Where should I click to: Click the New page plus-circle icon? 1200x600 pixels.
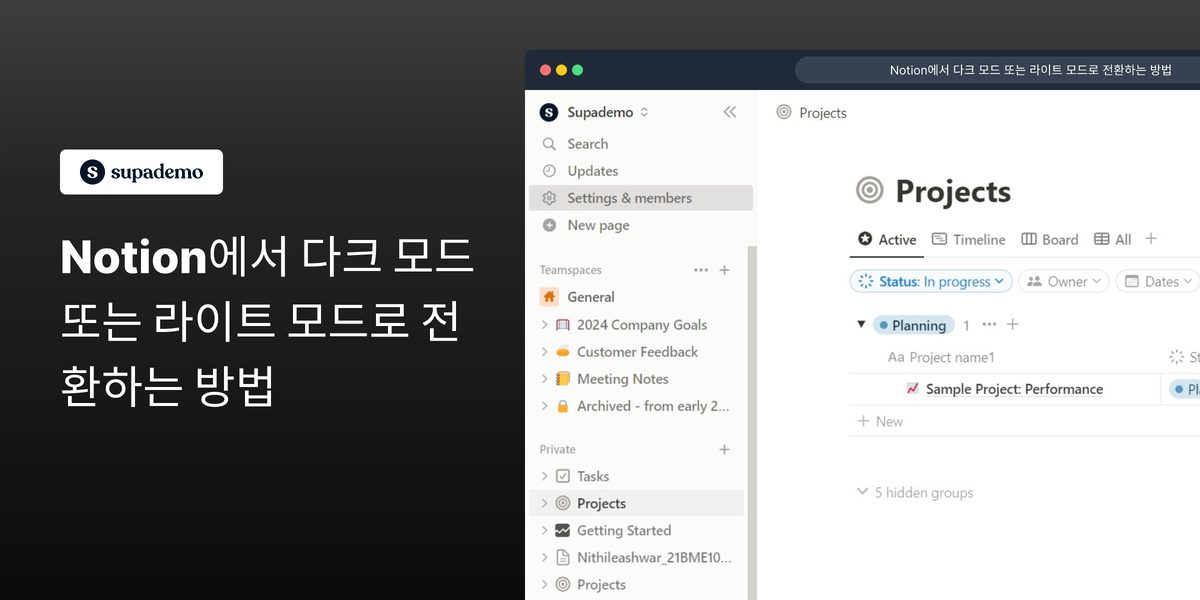[549, 225]
